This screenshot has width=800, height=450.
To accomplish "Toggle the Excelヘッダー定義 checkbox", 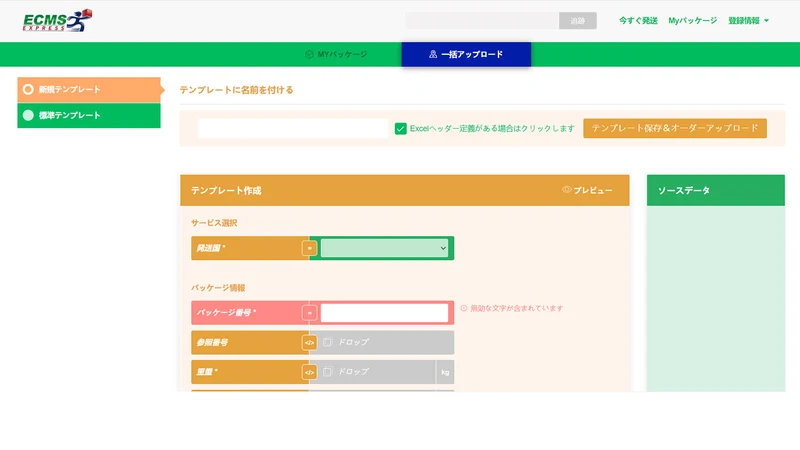I will tap(401, 129).
